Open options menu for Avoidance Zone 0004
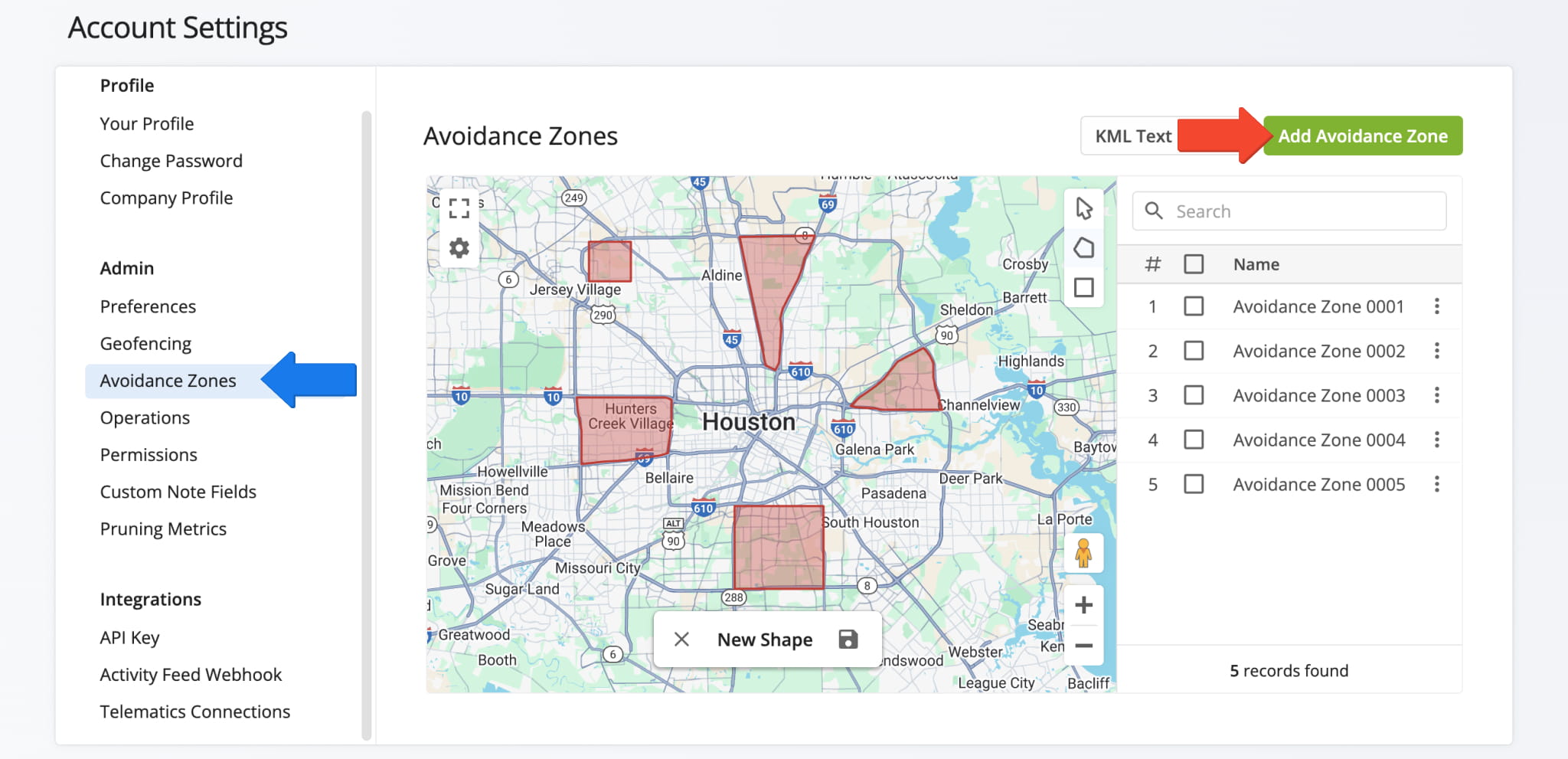 point(1437,440)
